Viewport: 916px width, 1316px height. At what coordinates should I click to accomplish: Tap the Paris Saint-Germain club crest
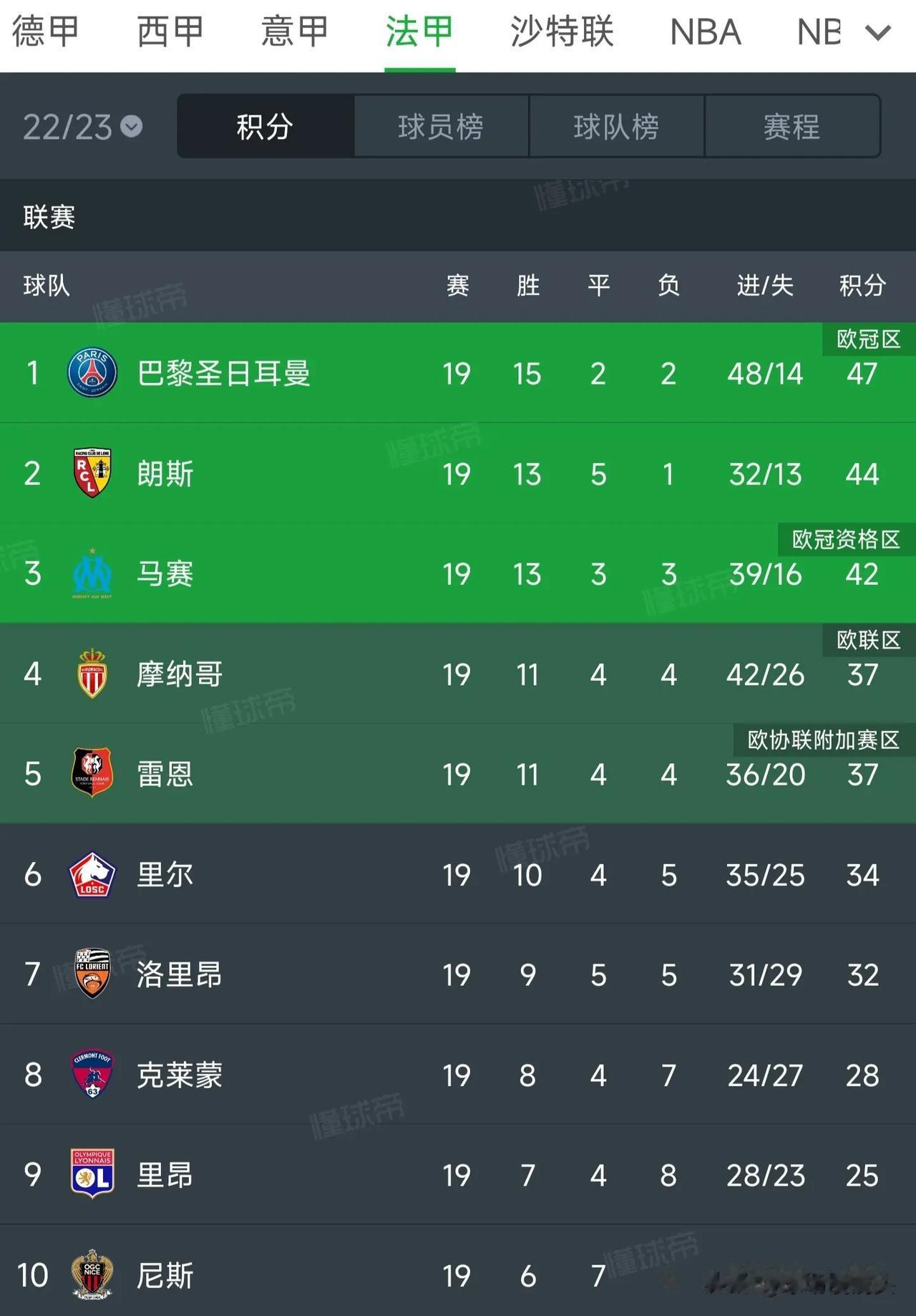click(92, 373)
